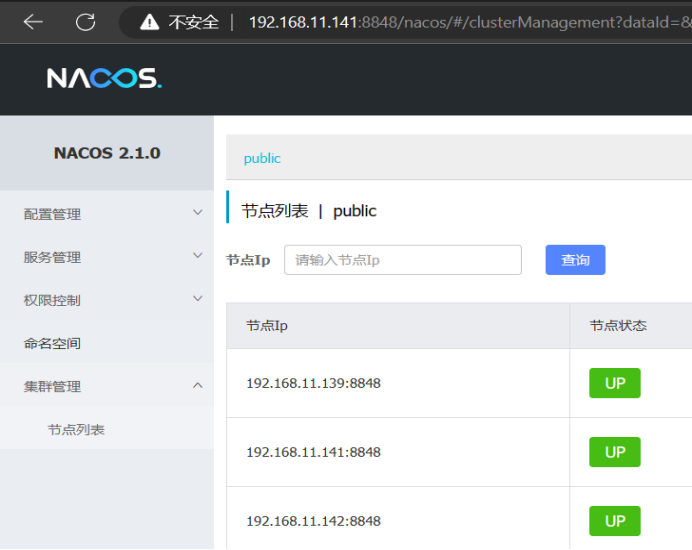This screenshot has width=692, height=550.
Task: Reload the page with the refresh icon
Action: pyautogui.click(x=85, y=22)
